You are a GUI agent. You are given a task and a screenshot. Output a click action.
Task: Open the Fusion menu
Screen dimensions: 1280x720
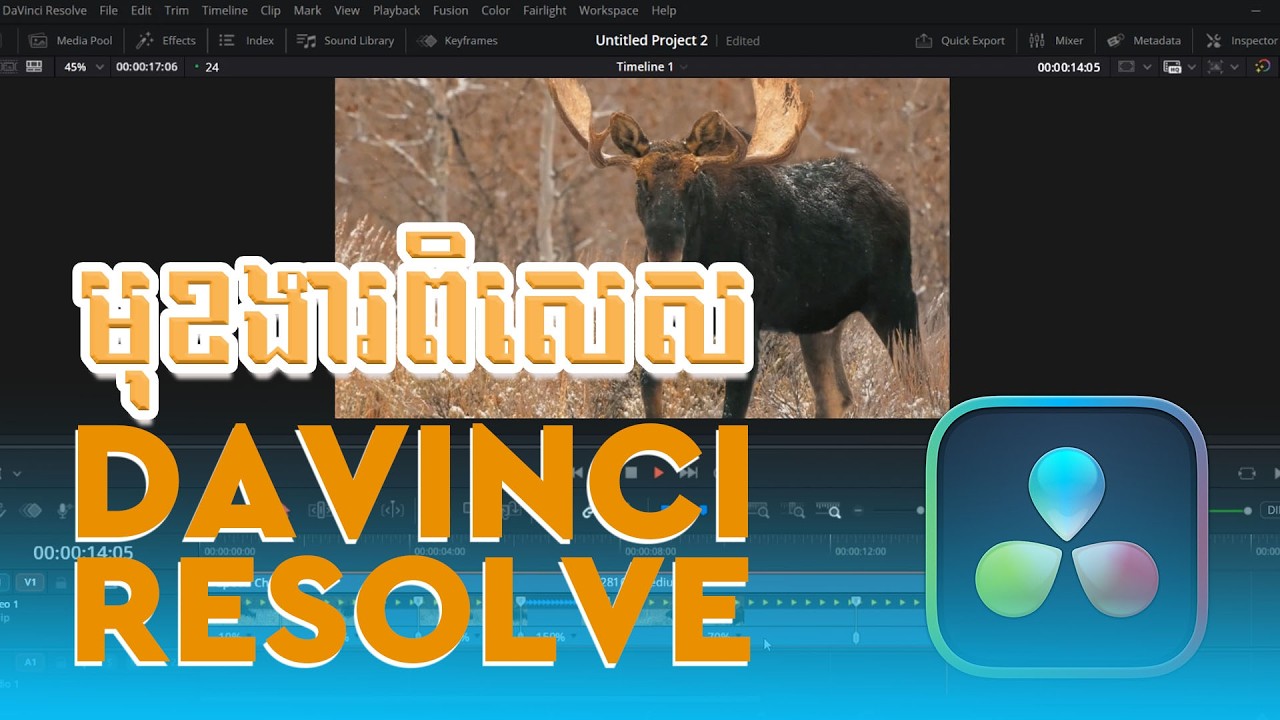point(450,10)
